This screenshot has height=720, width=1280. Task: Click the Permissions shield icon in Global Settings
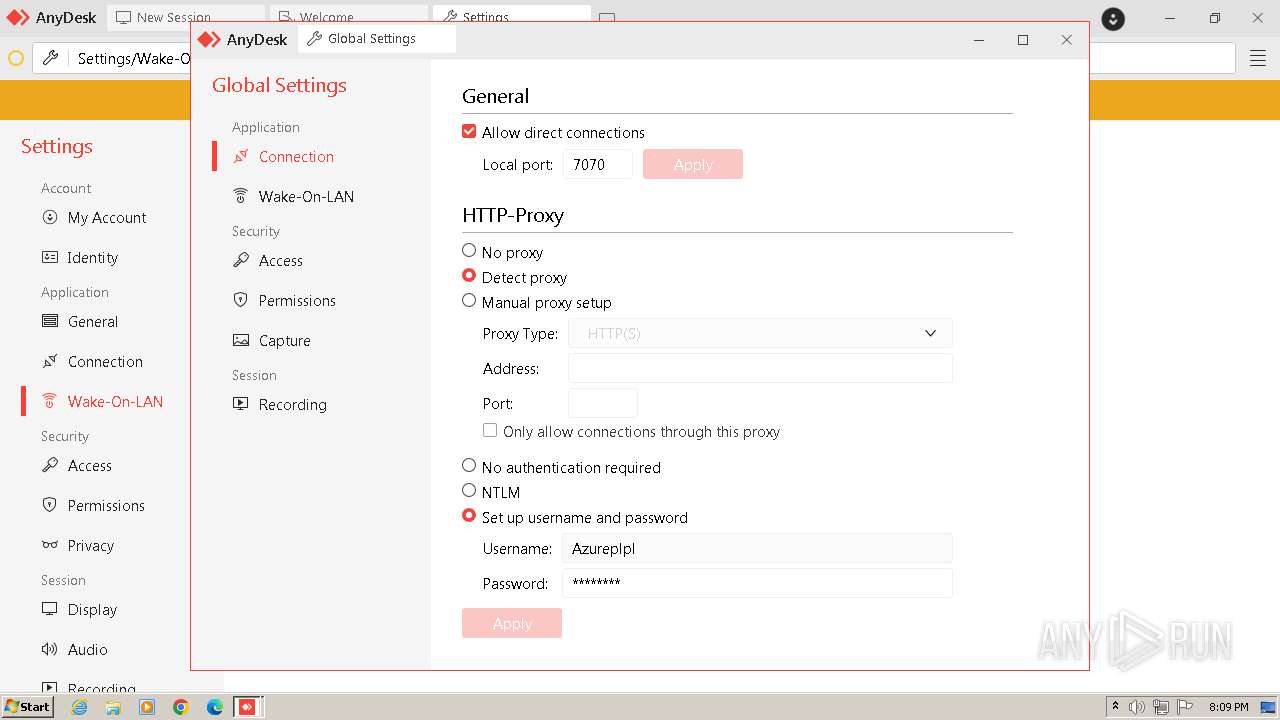point(241,300)
